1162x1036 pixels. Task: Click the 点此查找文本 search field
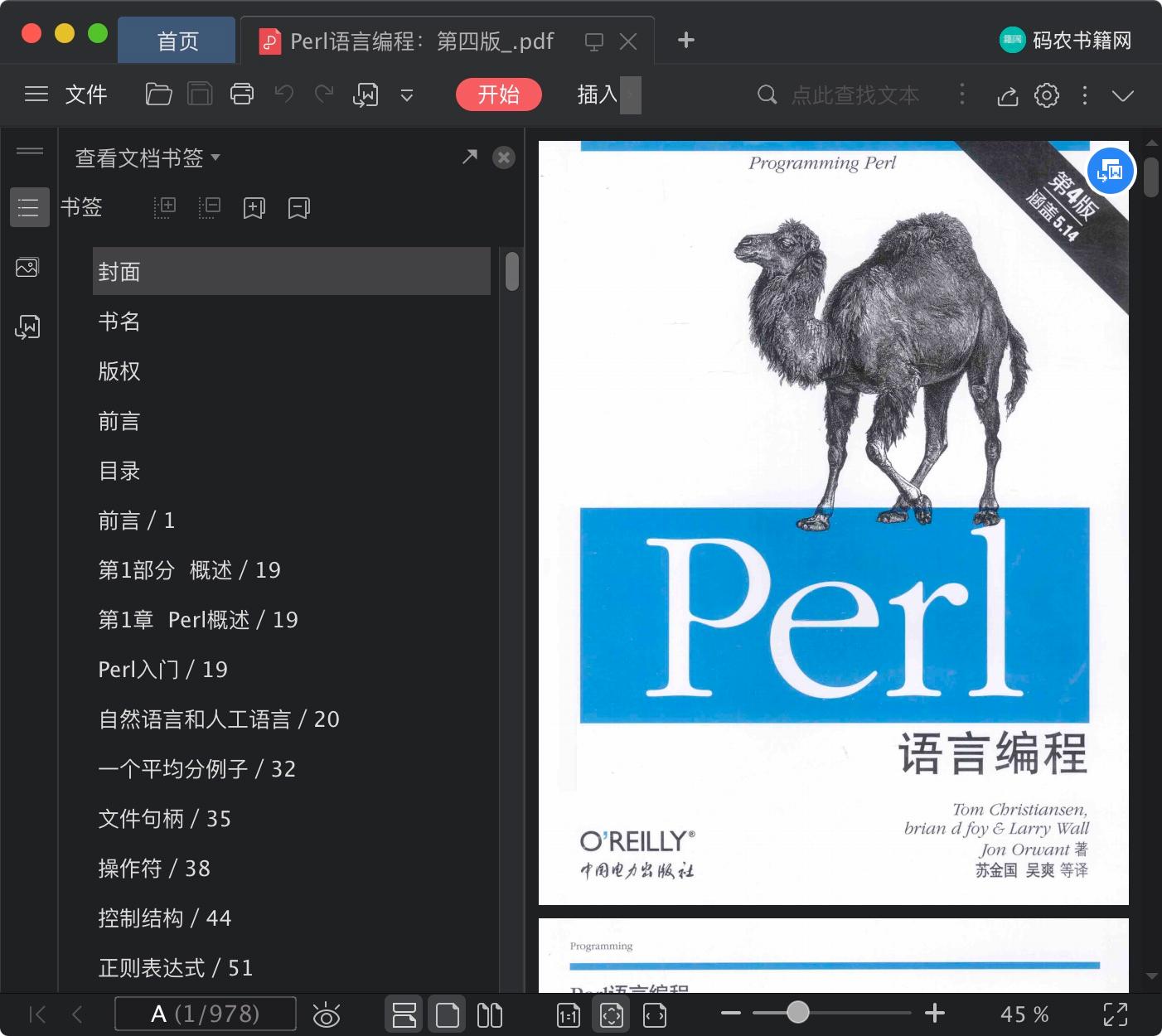pos(855,95)
